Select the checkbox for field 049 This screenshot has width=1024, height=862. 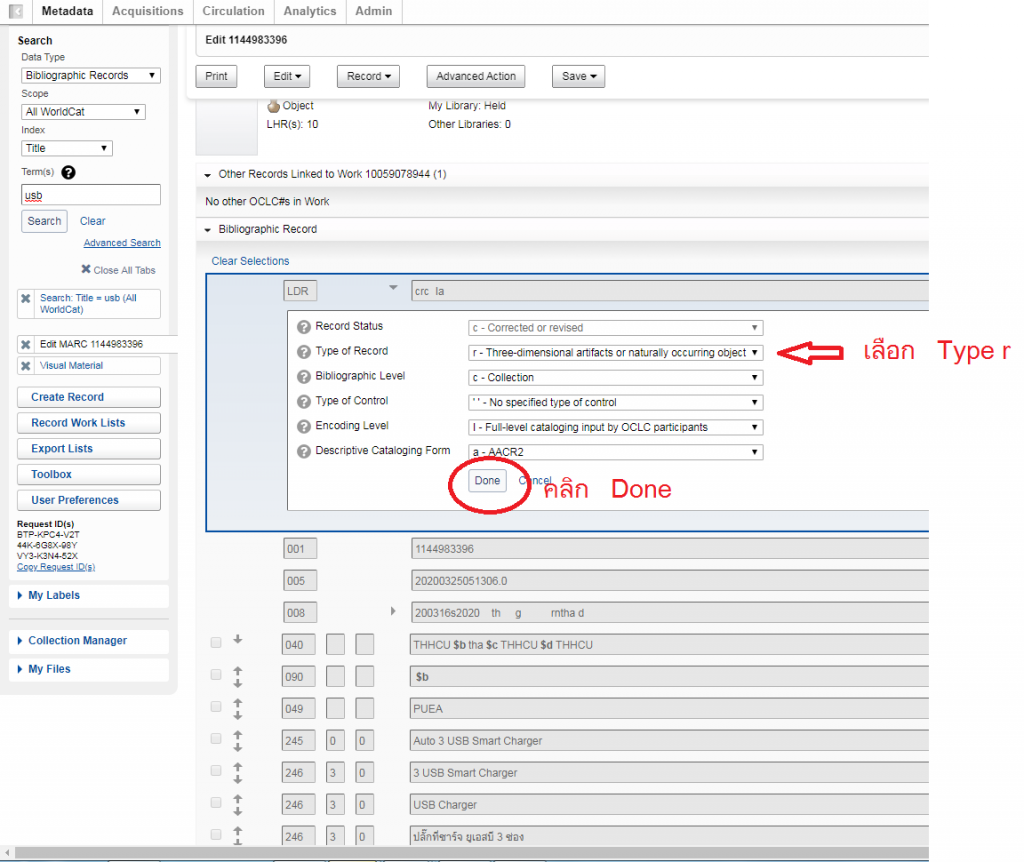click(216, 707)
